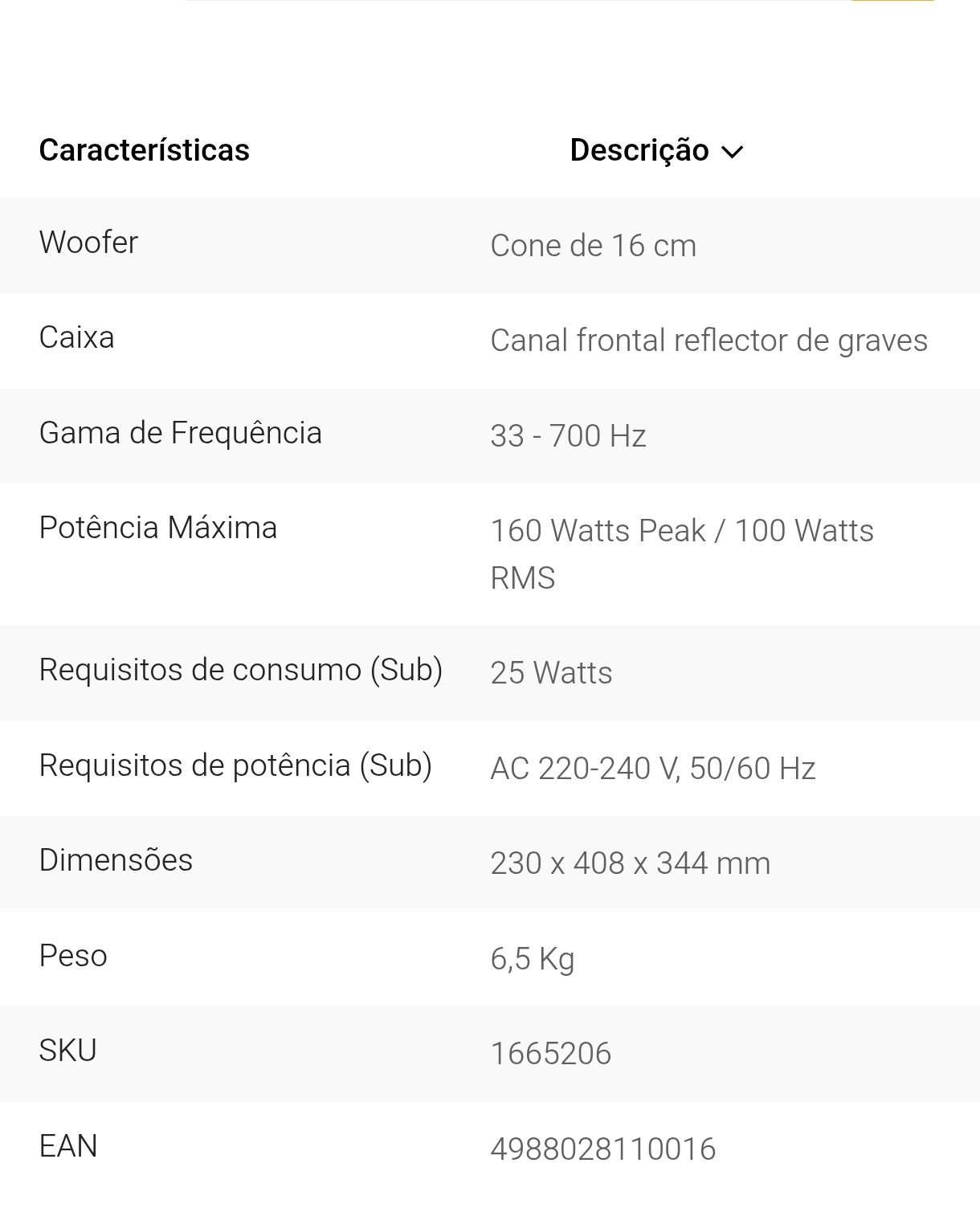Select the Características heading

click(x=145, y=150)
